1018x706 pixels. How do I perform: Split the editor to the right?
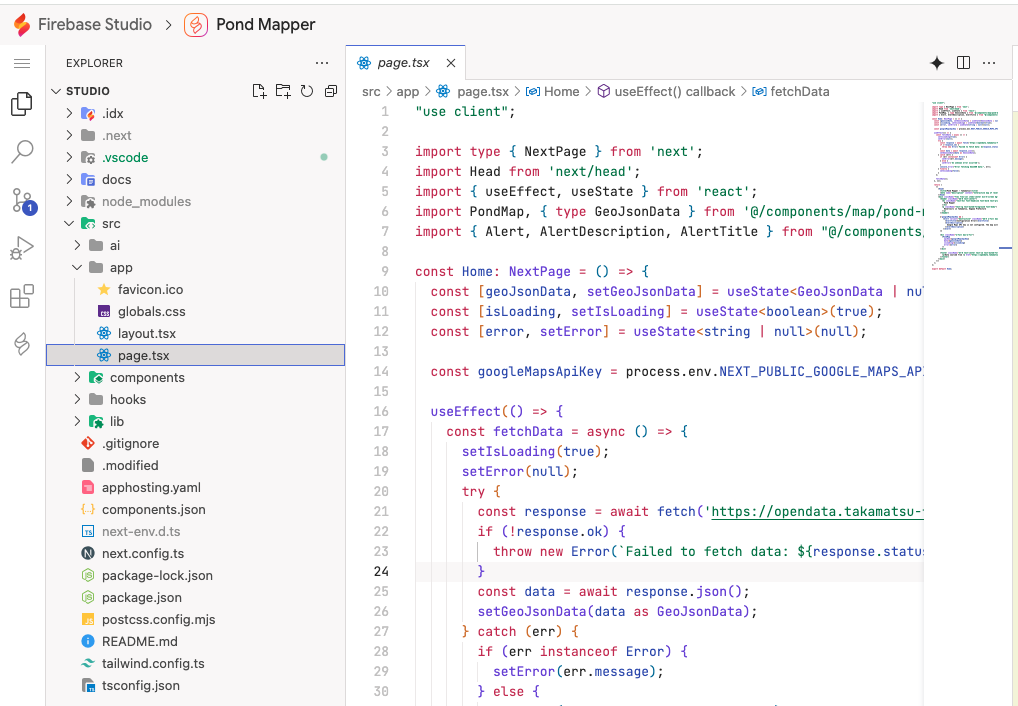[963, 63]
